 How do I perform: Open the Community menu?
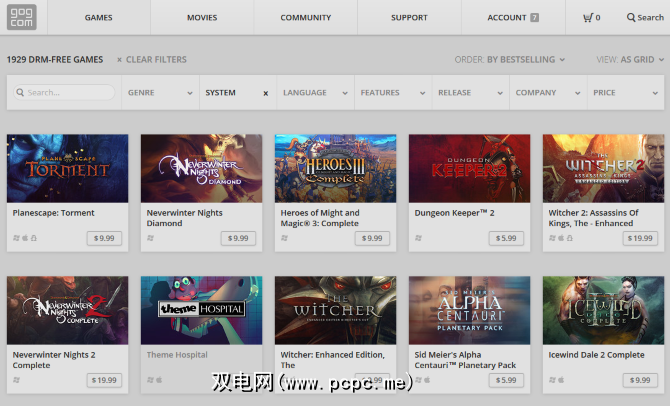pyautogui.click(x=306, y=18)
